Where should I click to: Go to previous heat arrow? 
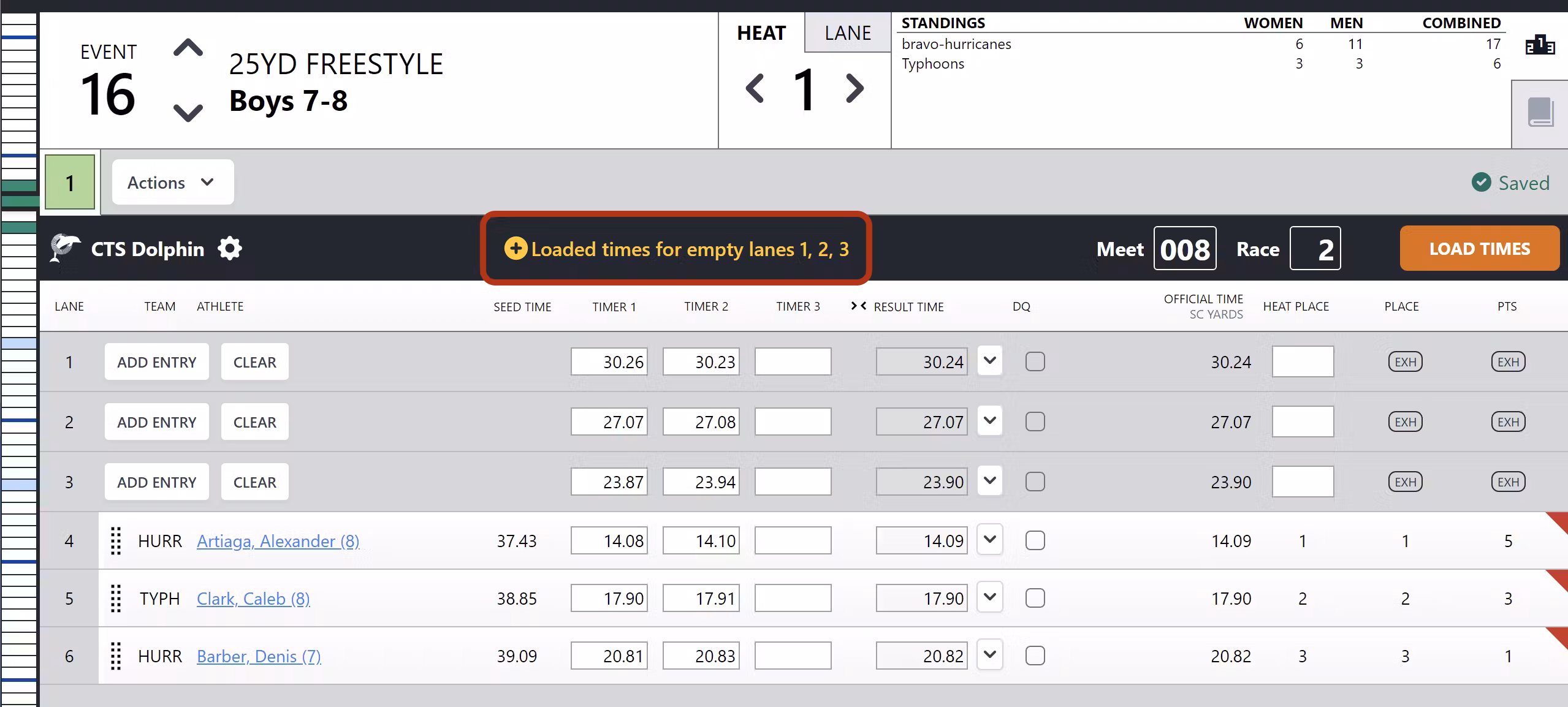[x=755, y=89]
